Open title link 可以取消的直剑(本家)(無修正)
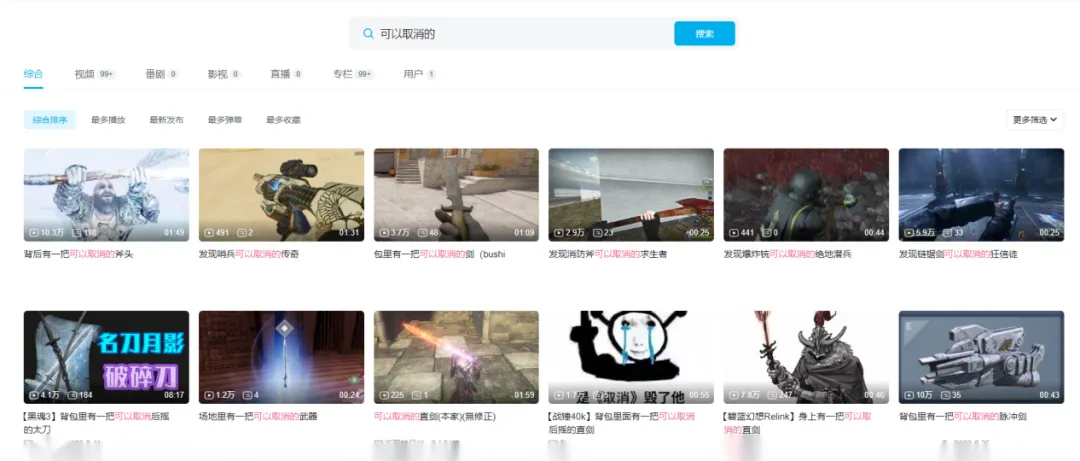The height and width of the screenshot is (461, 1080). tap(435, 416)
